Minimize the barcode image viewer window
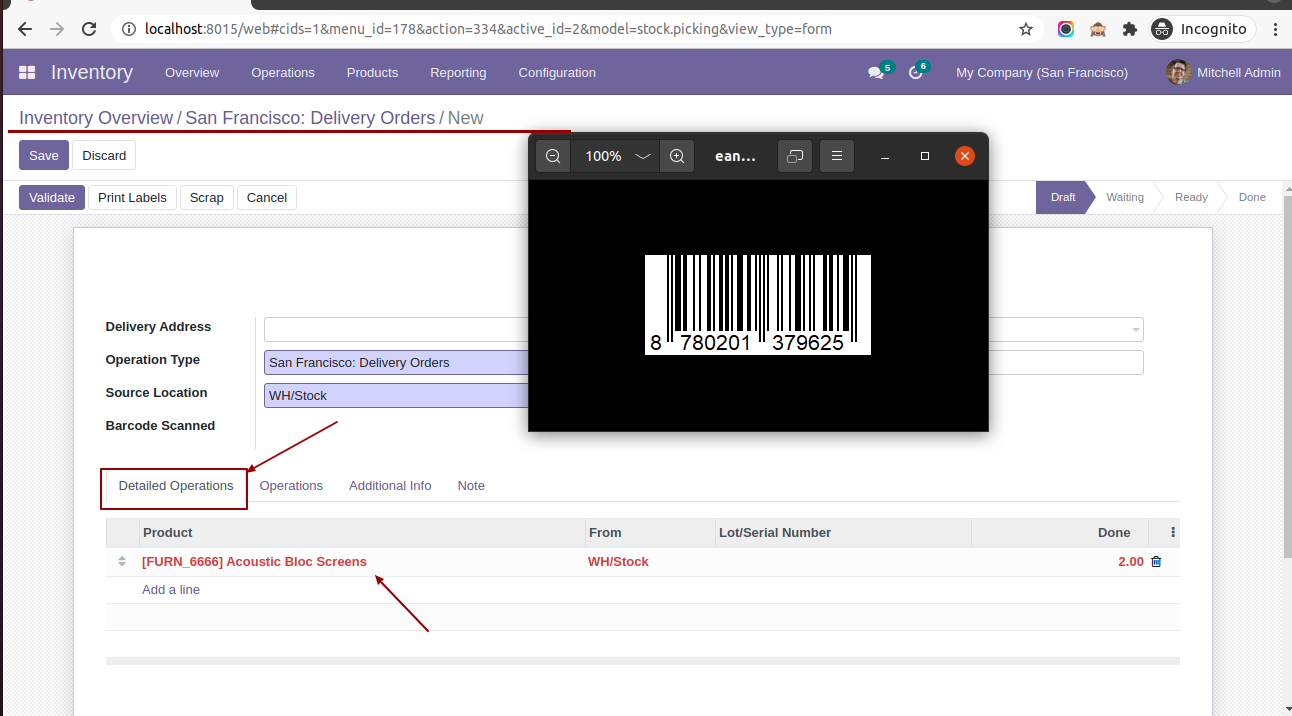 [885, 156]
